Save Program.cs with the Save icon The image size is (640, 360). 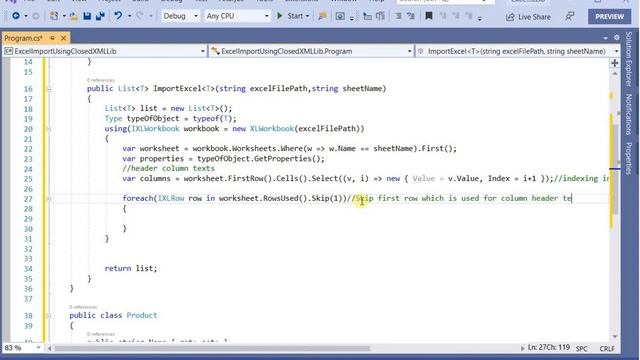click(87, 16)
